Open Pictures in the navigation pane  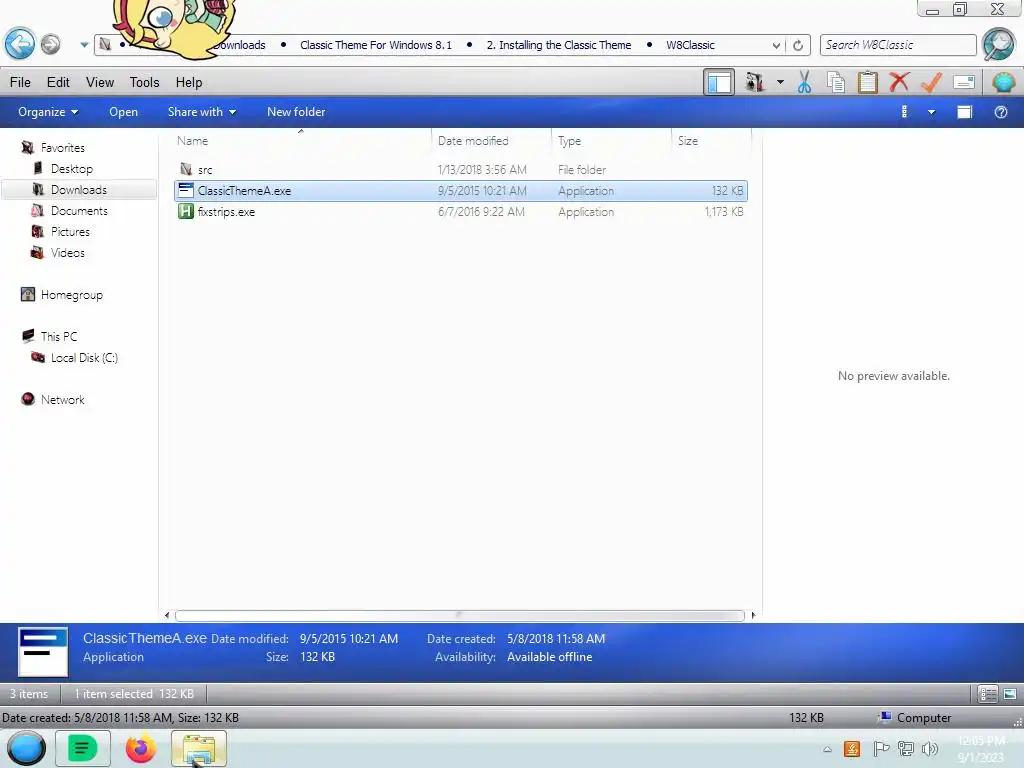tap(70, 231)
